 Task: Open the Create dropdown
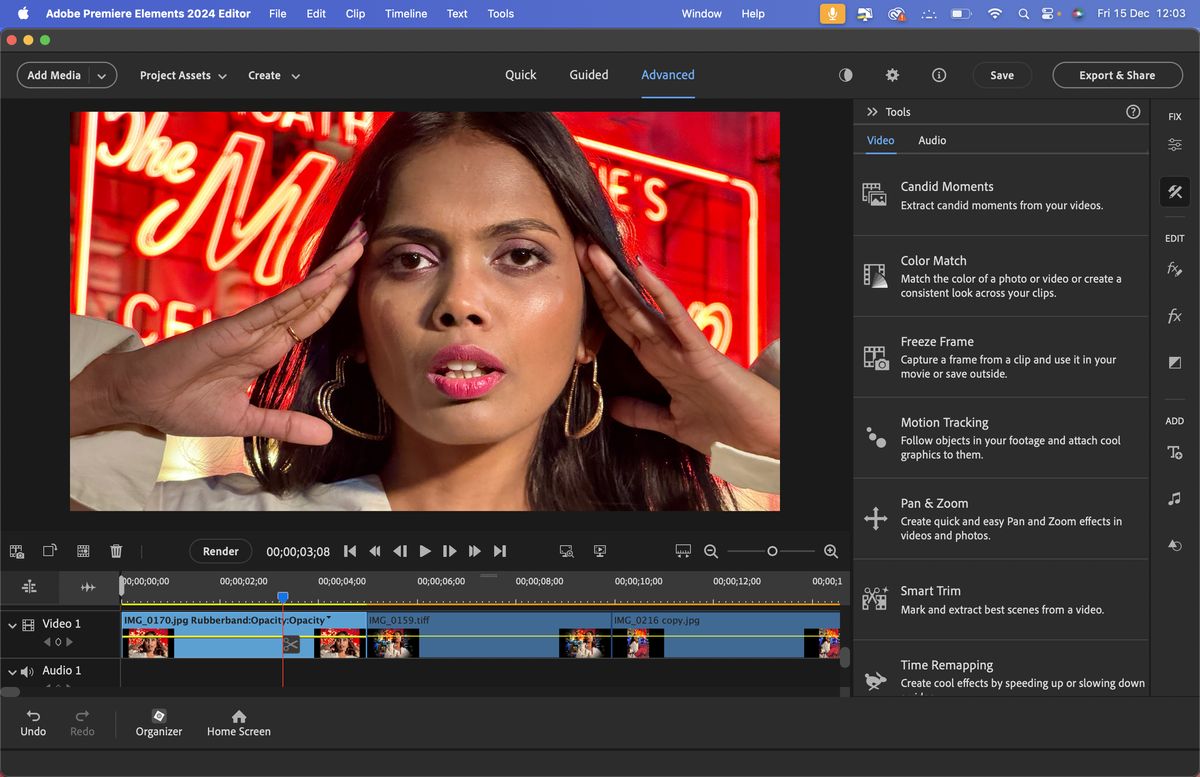click(x=273, y=75)
